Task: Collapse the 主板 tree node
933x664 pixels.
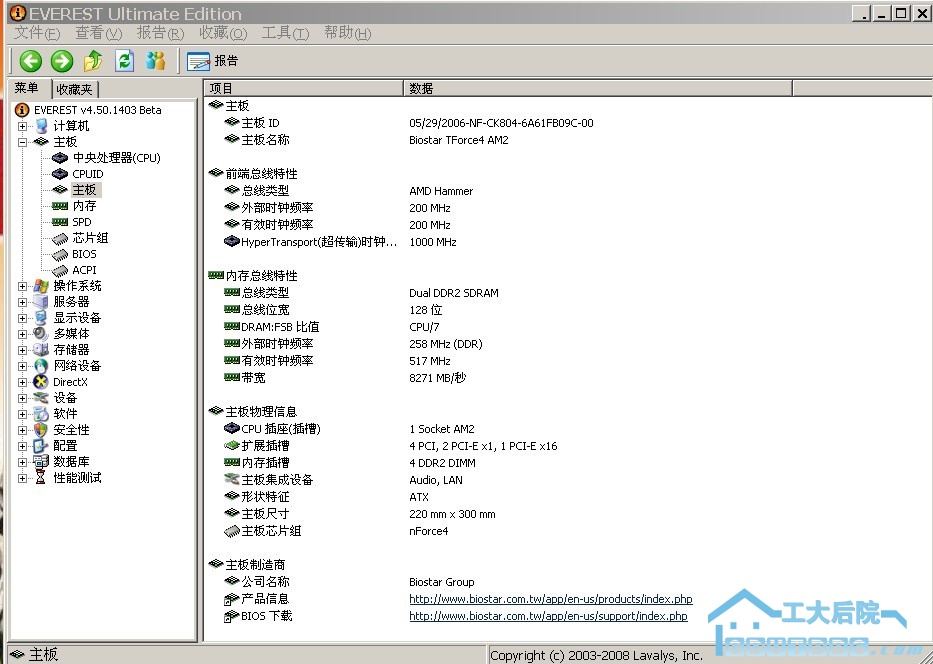Action: (x=23, y=142)
